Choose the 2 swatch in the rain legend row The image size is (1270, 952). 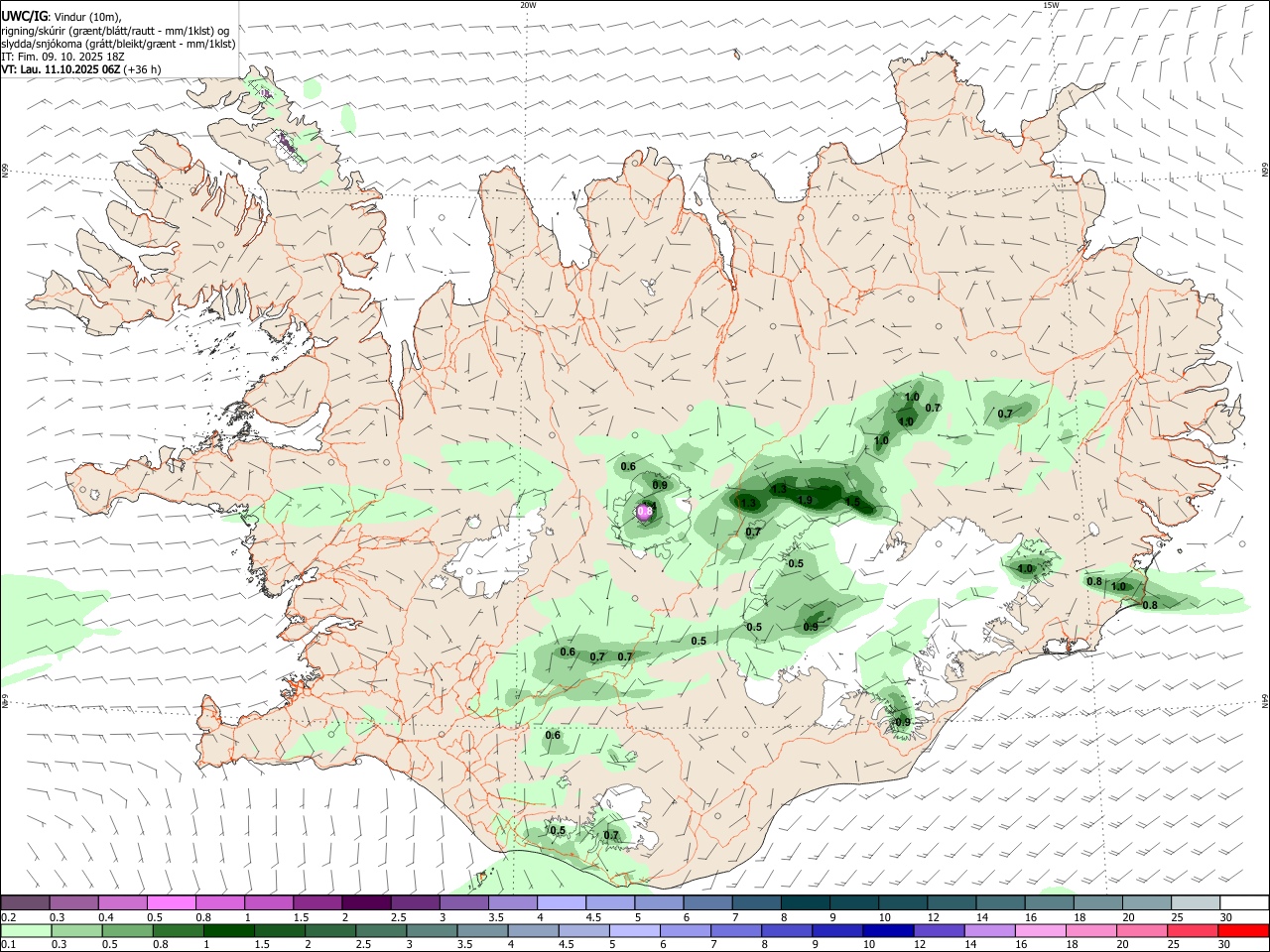click(x=330, y=930)
